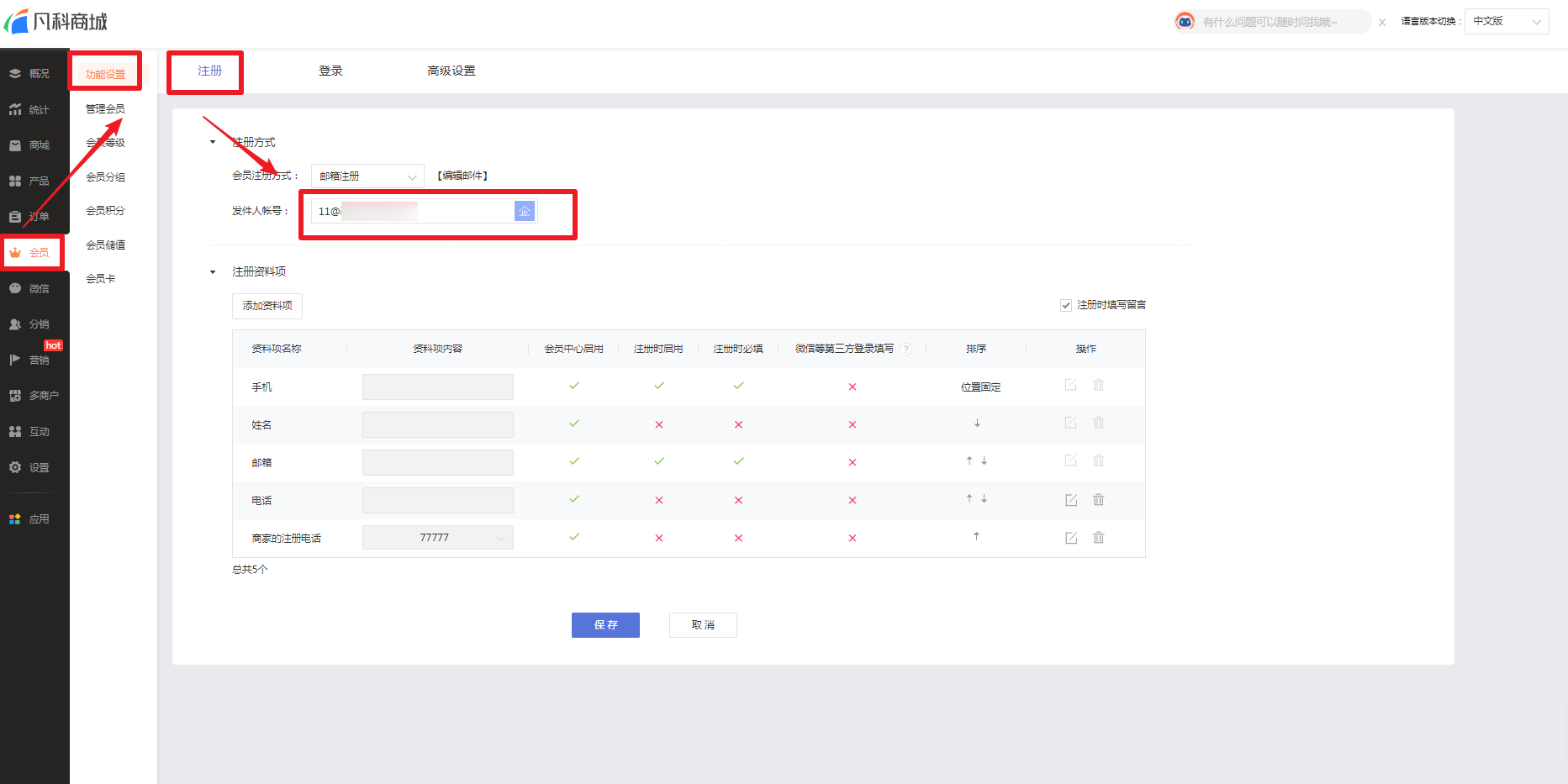Image resolution: width=1568 pixels, height=784 pixels.
Task: Switch to the 高级设置 tab
Action: (x=451, y=71)
